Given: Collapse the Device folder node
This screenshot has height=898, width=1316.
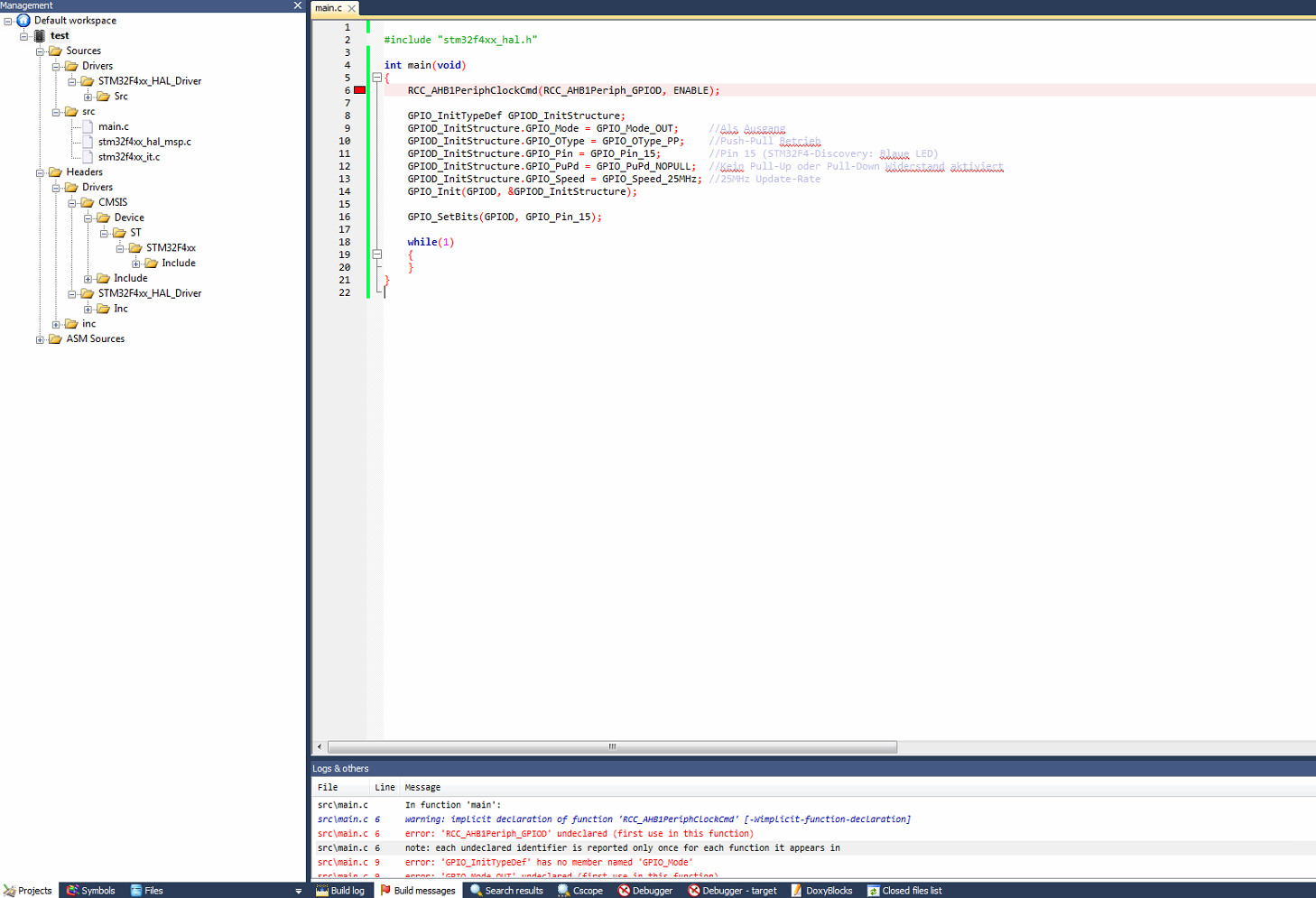Looking at the screenshot, I should [88, 218].
